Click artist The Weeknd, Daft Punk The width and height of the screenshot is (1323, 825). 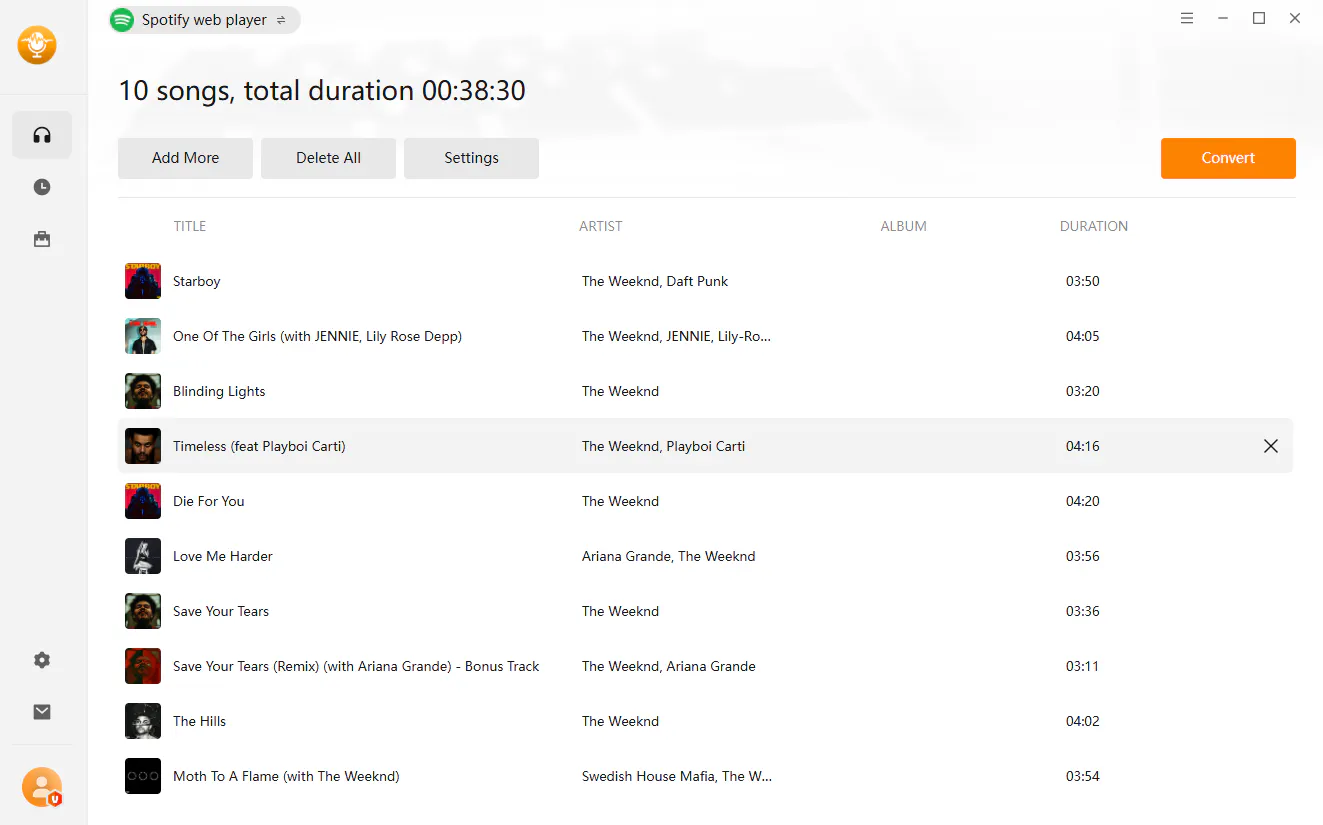point(655,281)
